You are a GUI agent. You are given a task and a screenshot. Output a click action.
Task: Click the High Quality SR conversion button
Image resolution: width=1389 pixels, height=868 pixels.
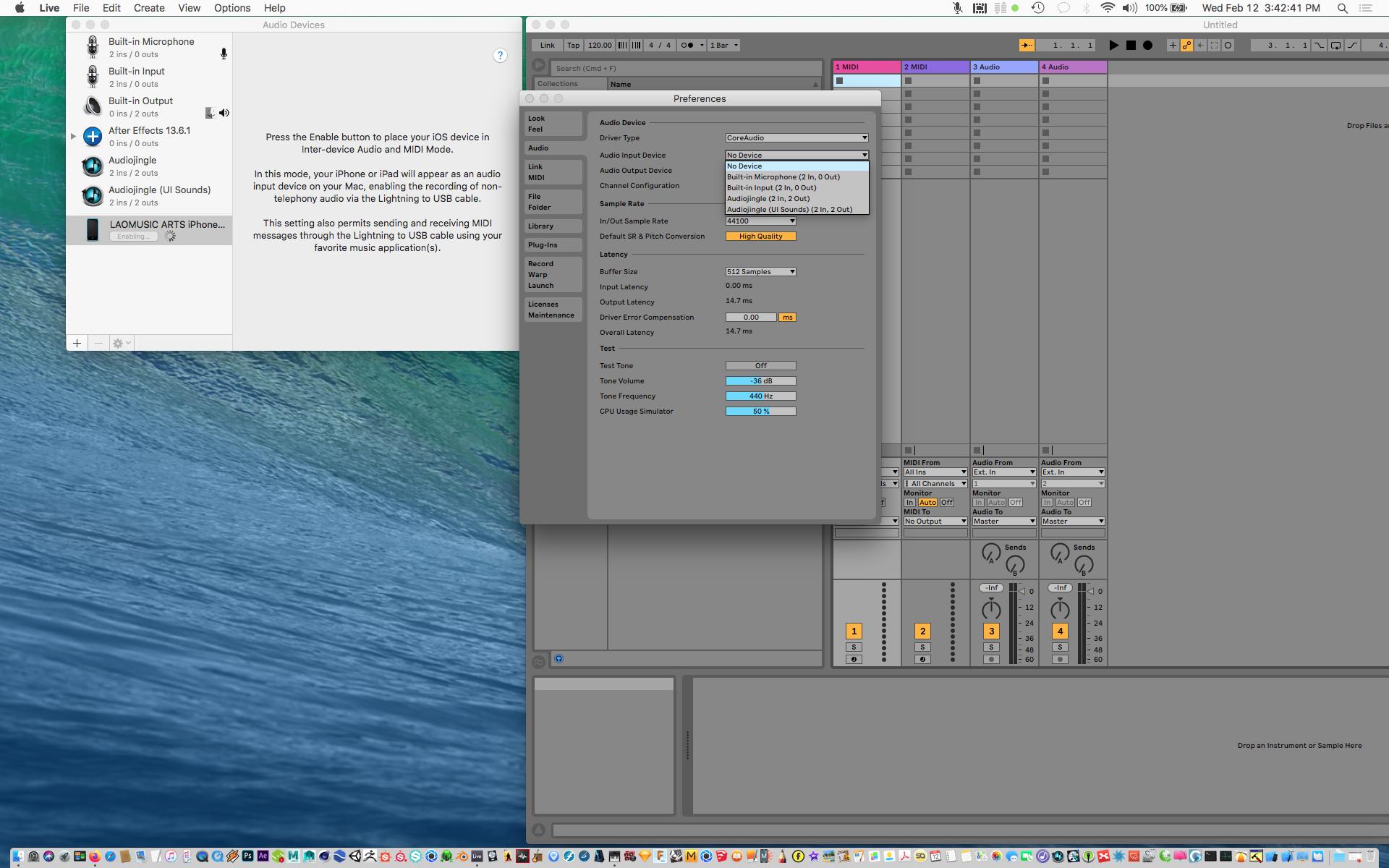tap(760, 236)
